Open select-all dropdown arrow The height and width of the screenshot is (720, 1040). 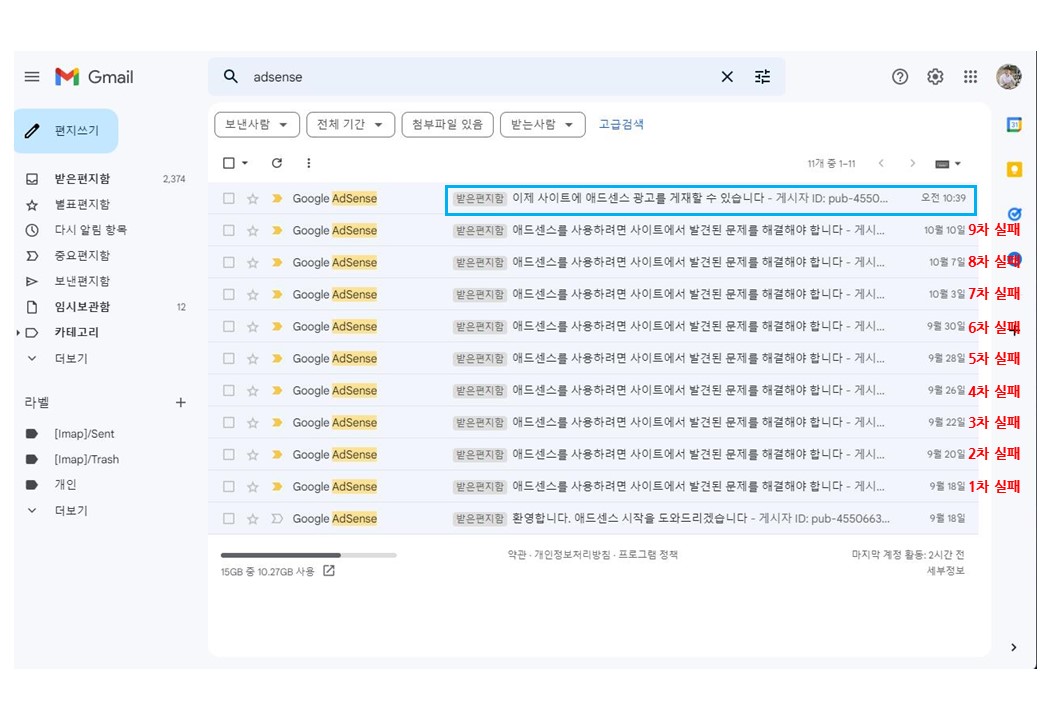[245, 163]
